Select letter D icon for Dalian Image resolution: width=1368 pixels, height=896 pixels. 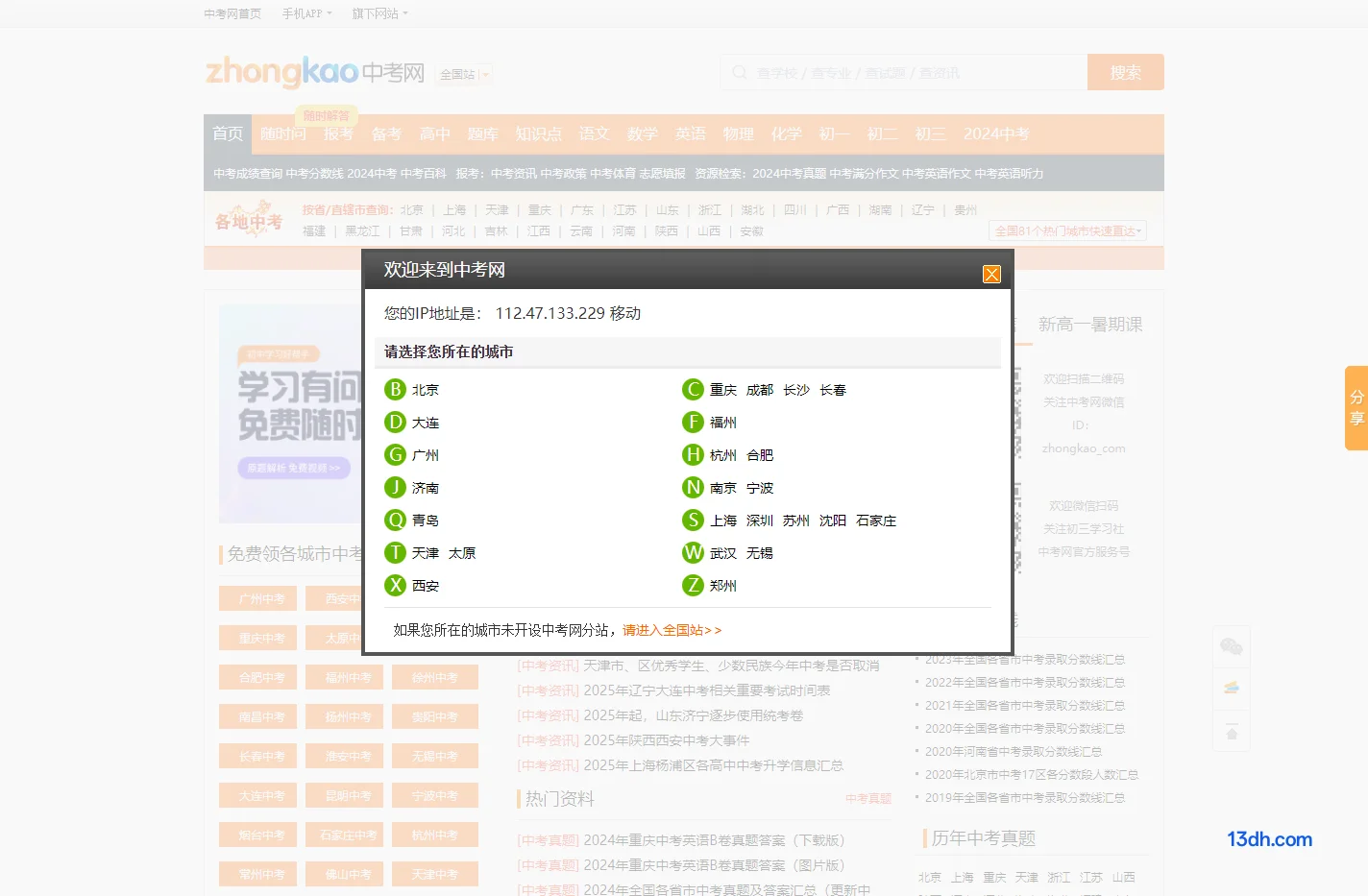(x=395, y=422)
